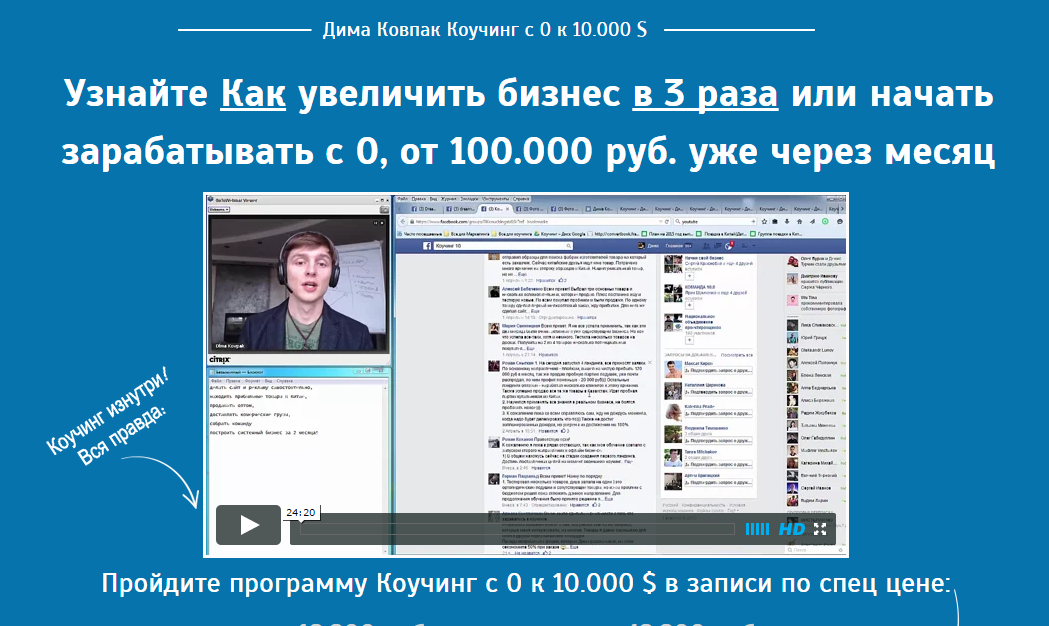
Task: Open Facebook friend requests icon in blue bar
Action: [x=706, y=245]
